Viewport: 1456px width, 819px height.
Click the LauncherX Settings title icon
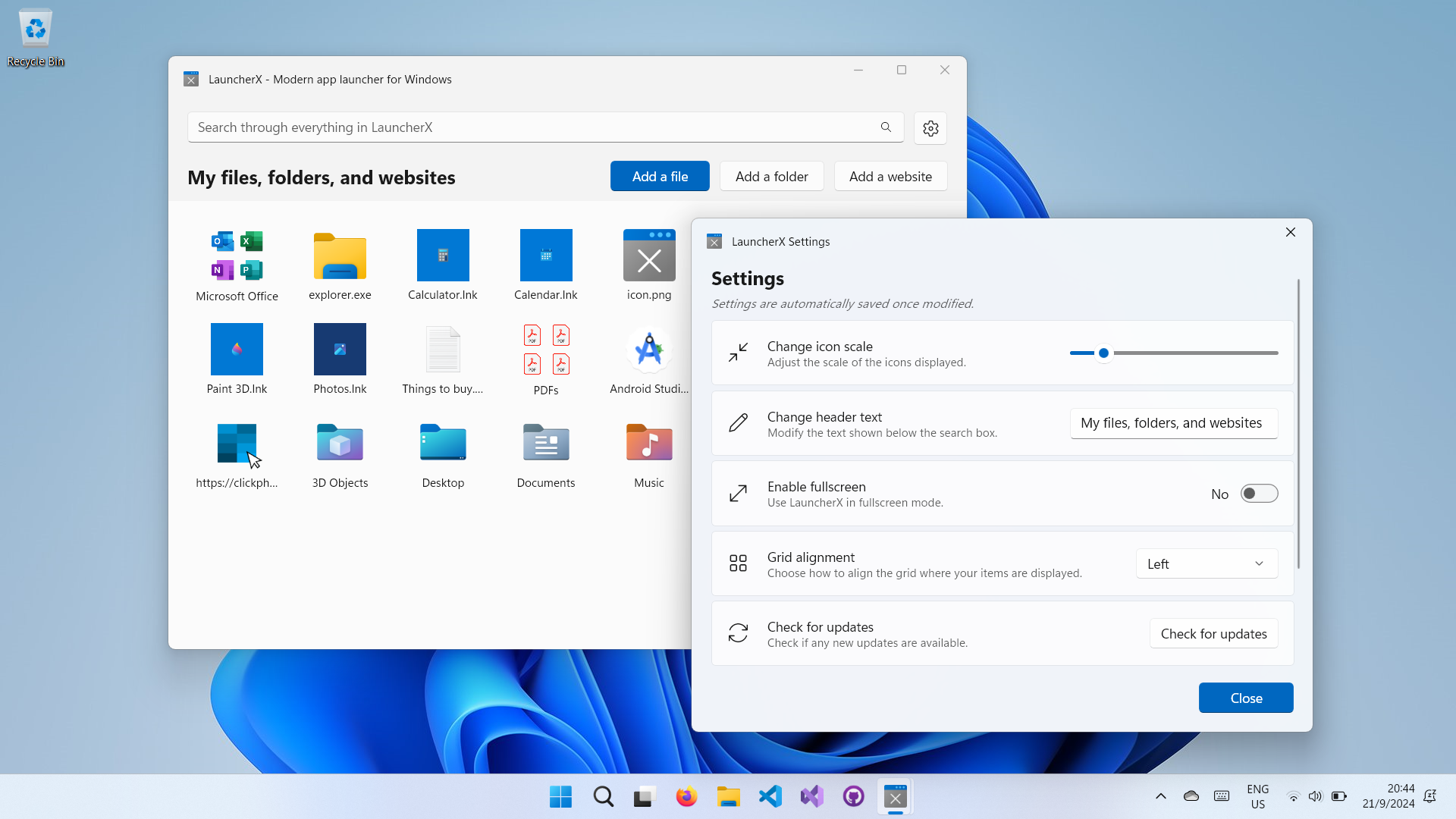[x=714, y=241]
